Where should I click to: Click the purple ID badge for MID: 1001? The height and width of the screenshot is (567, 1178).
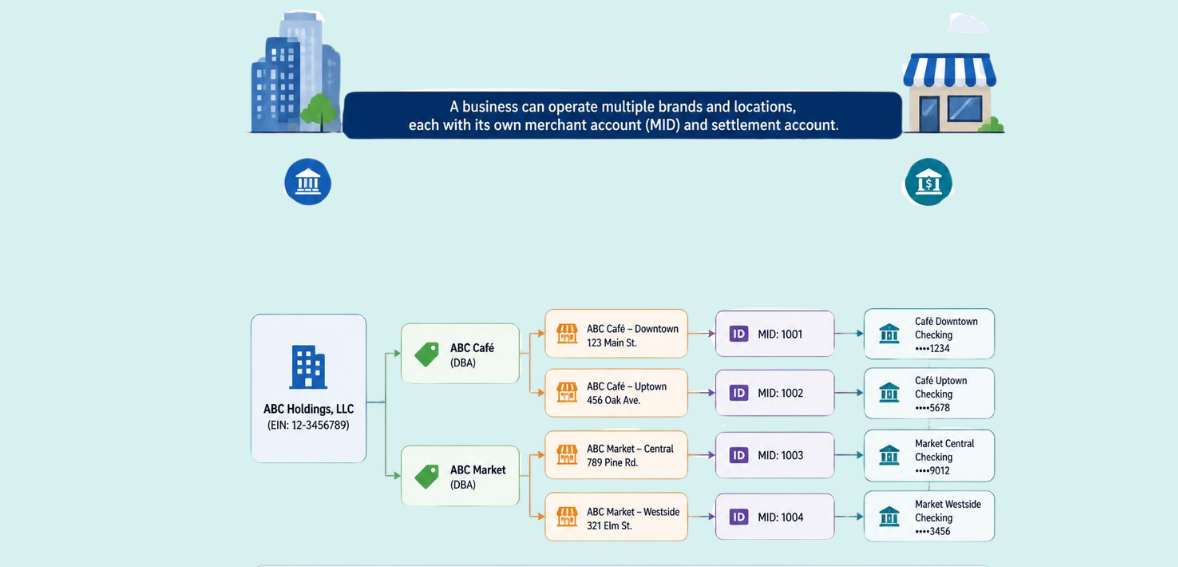[x=739, y=333]
